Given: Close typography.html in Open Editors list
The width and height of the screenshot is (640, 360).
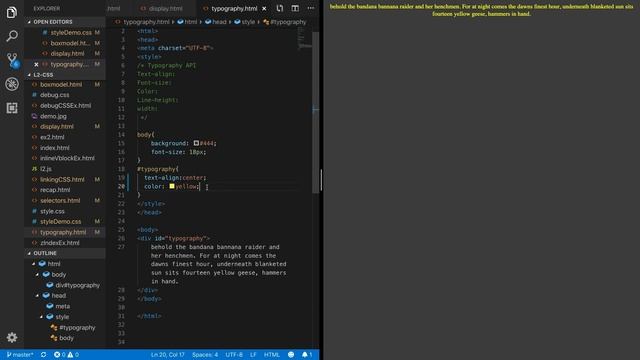Looking at the screenshot, I should tap(36, 64).
